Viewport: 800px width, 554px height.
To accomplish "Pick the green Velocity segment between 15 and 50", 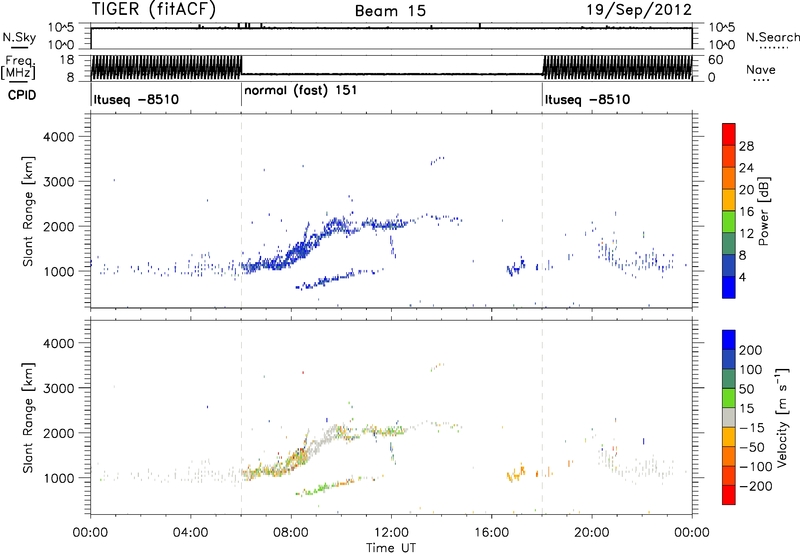I will point(729,398).
